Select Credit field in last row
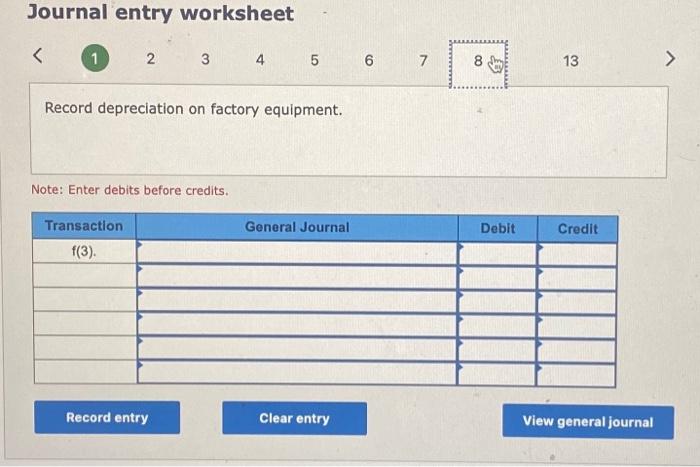Screen dimensions: 700x467 point(577,375)
